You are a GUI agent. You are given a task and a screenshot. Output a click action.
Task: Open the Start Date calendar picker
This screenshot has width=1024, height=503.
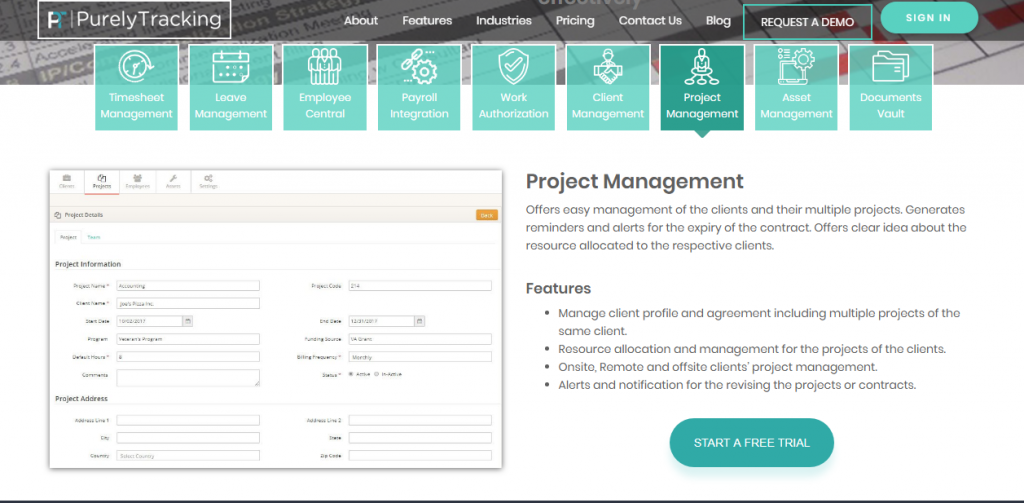tap(188, 321)
